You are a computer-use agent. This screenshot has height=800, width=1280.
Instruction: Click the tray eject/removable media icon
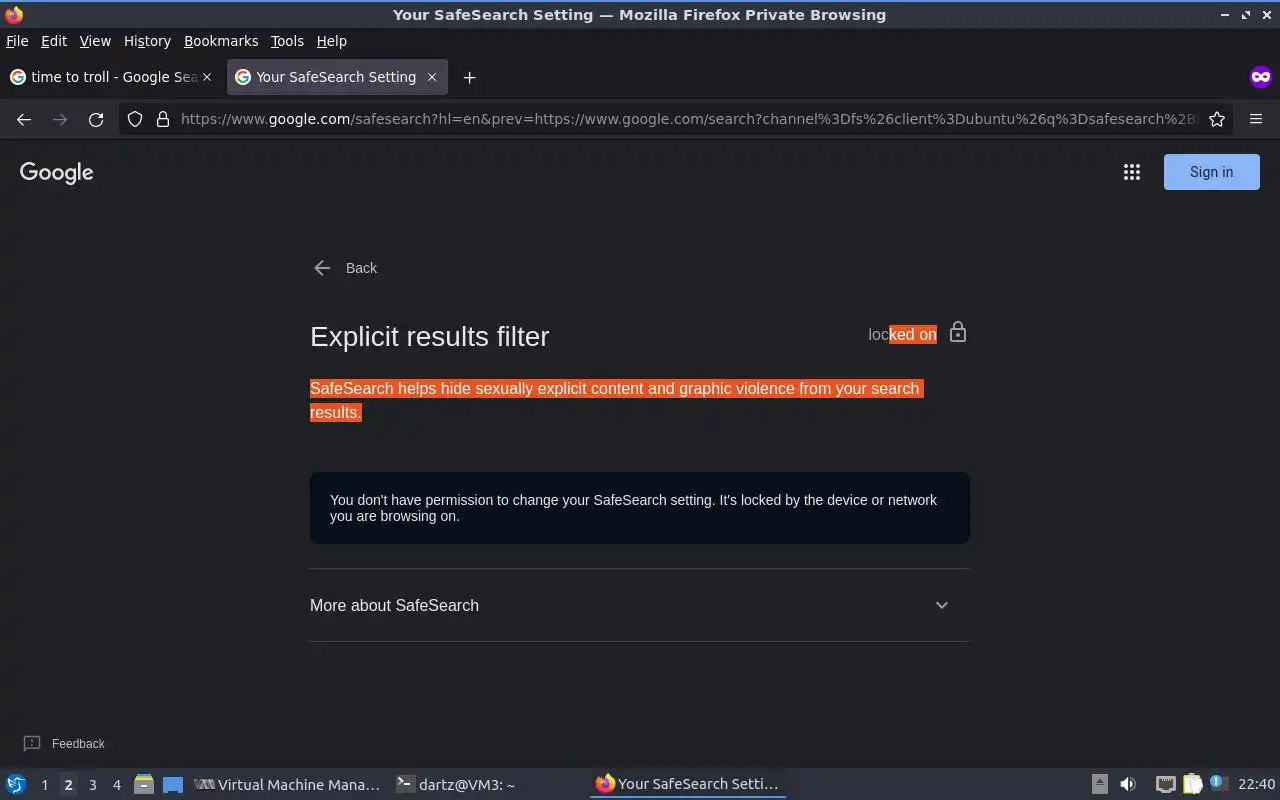coord(1099,784)
